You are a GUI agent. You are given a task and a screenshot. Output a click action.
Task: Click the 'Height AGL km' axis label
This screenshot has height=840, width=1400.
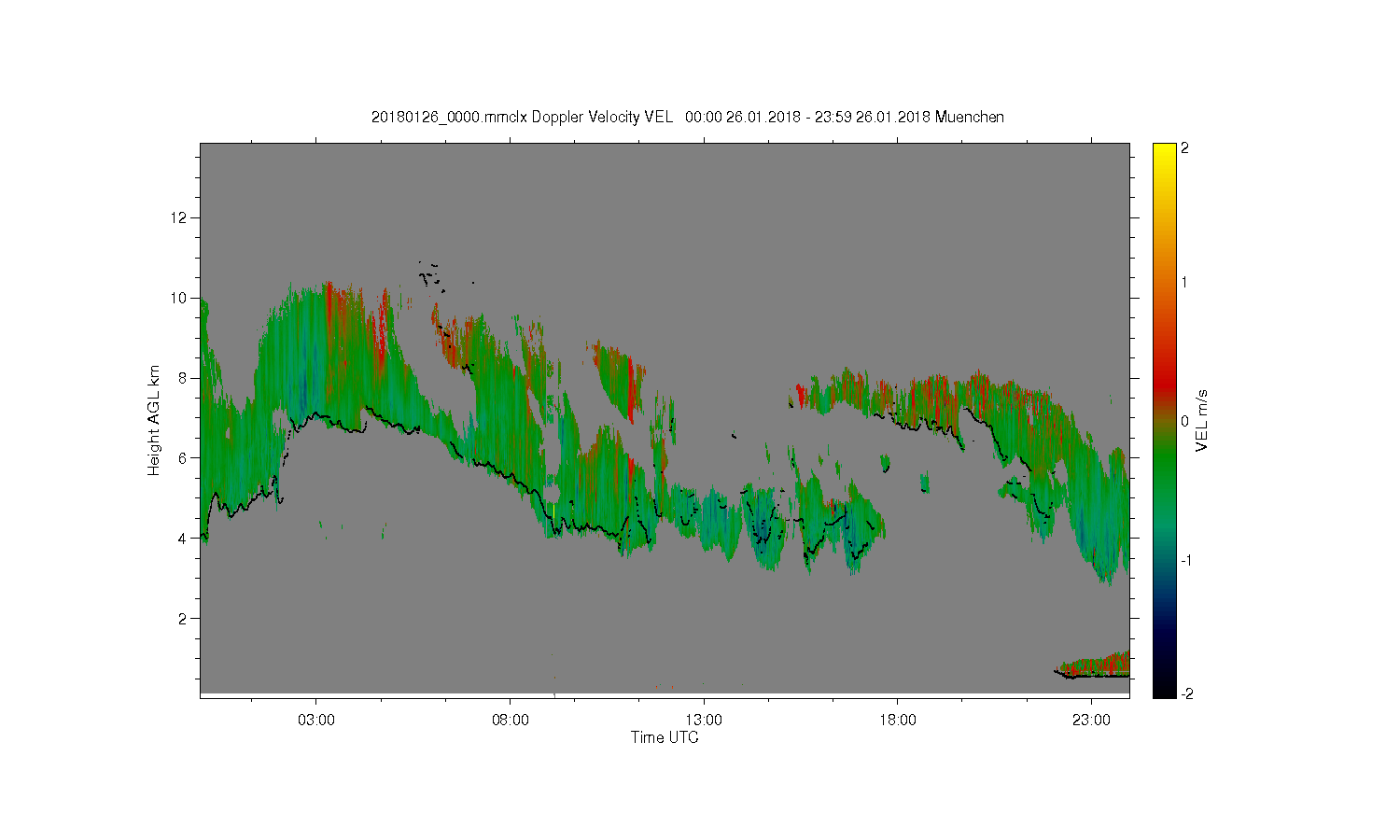point(153,420)
